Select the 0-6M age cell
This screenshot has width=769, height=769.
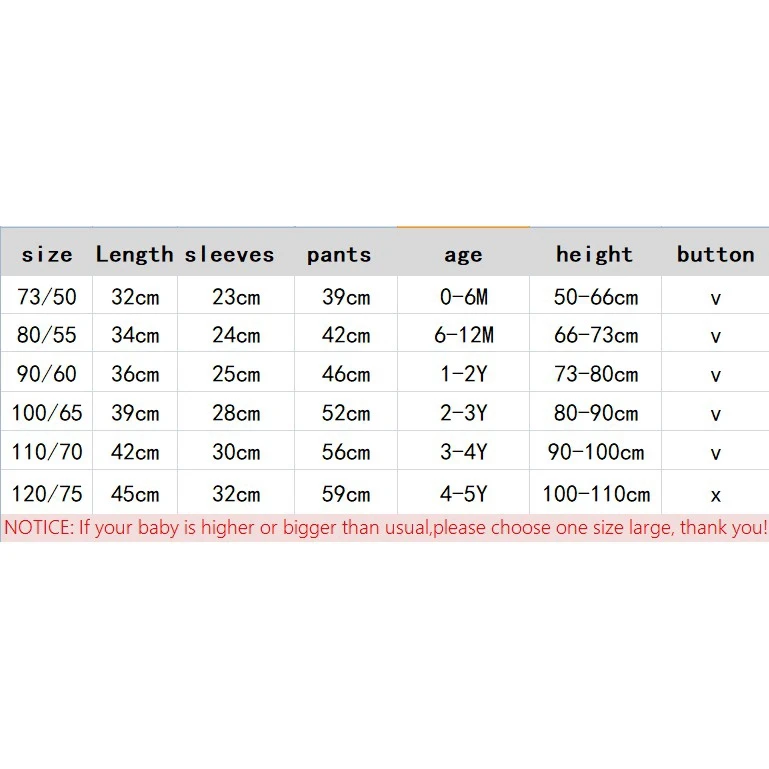point(463,297)
